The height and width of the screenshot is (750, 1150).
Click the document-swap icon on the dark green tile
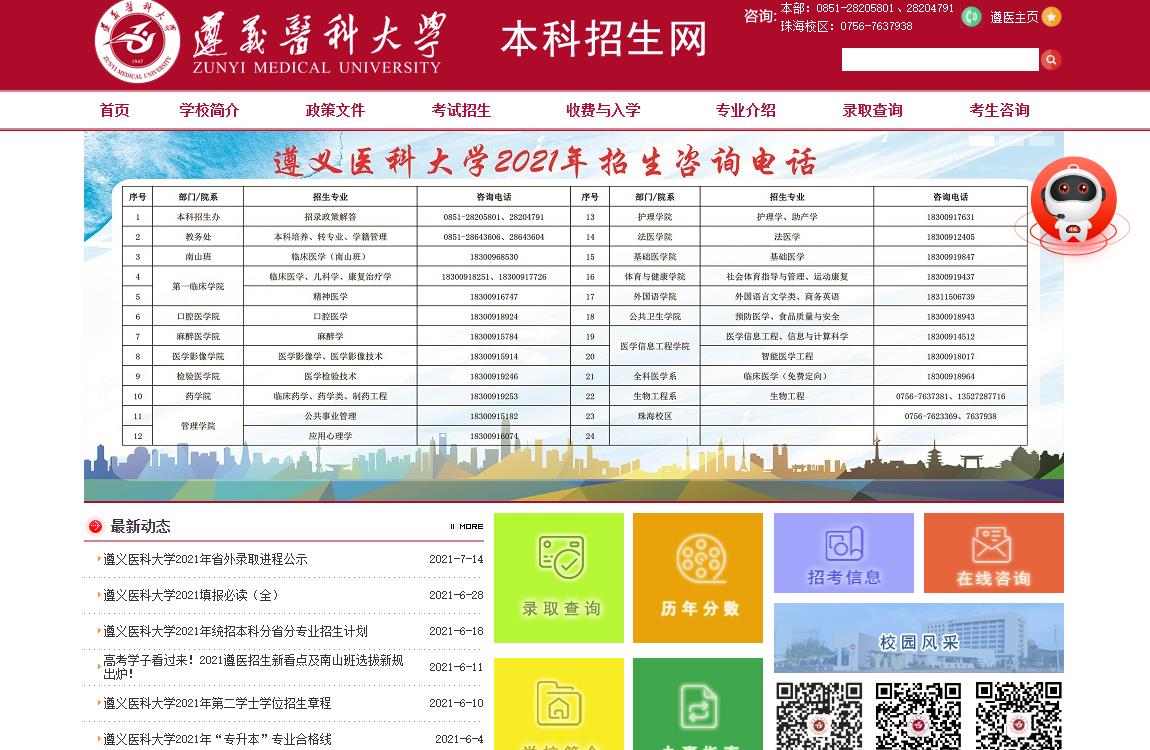[698, 705]
